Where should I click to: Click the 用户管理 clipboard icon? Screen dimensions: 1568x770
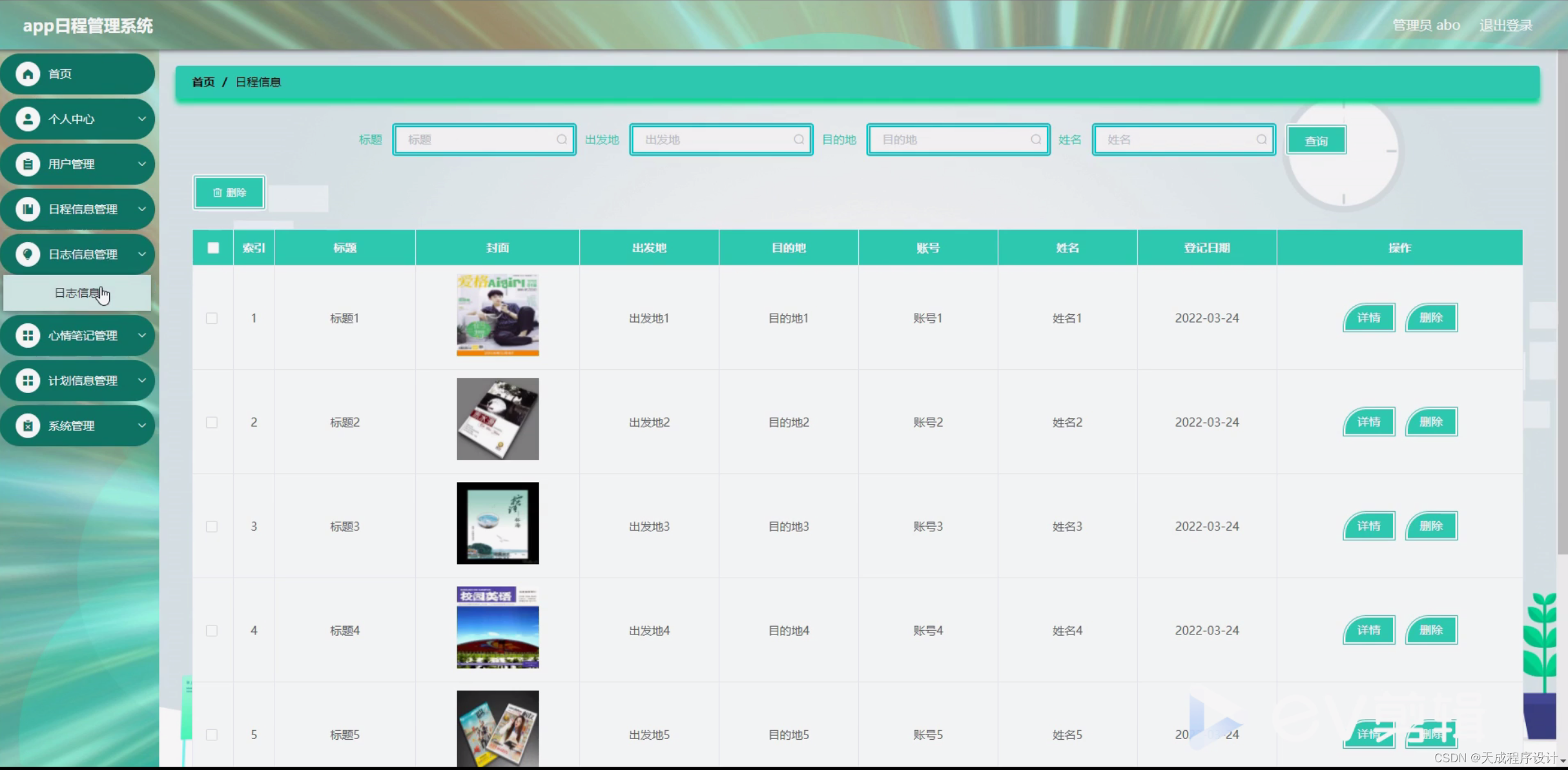pyautogui.click(x=28, y=165)
